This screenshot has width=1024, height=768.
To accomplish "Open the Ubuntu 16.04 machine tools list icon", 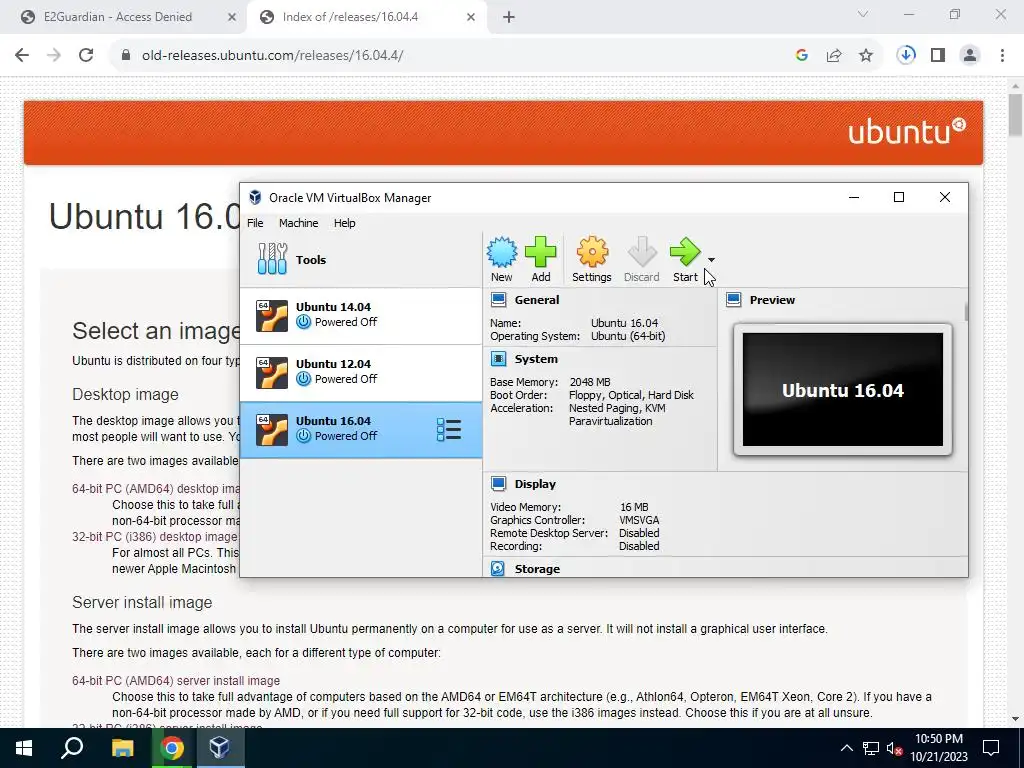I will coord(449,430).
